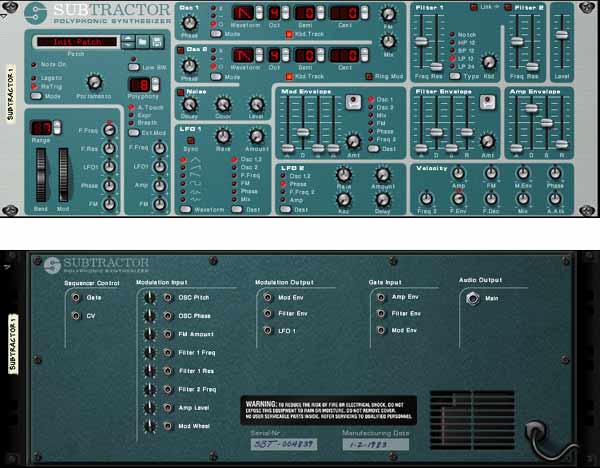The width and height of the screenshot is (600, 468).
Task: Click the LFO 1 modulation output jack
Action: point(268,330)
